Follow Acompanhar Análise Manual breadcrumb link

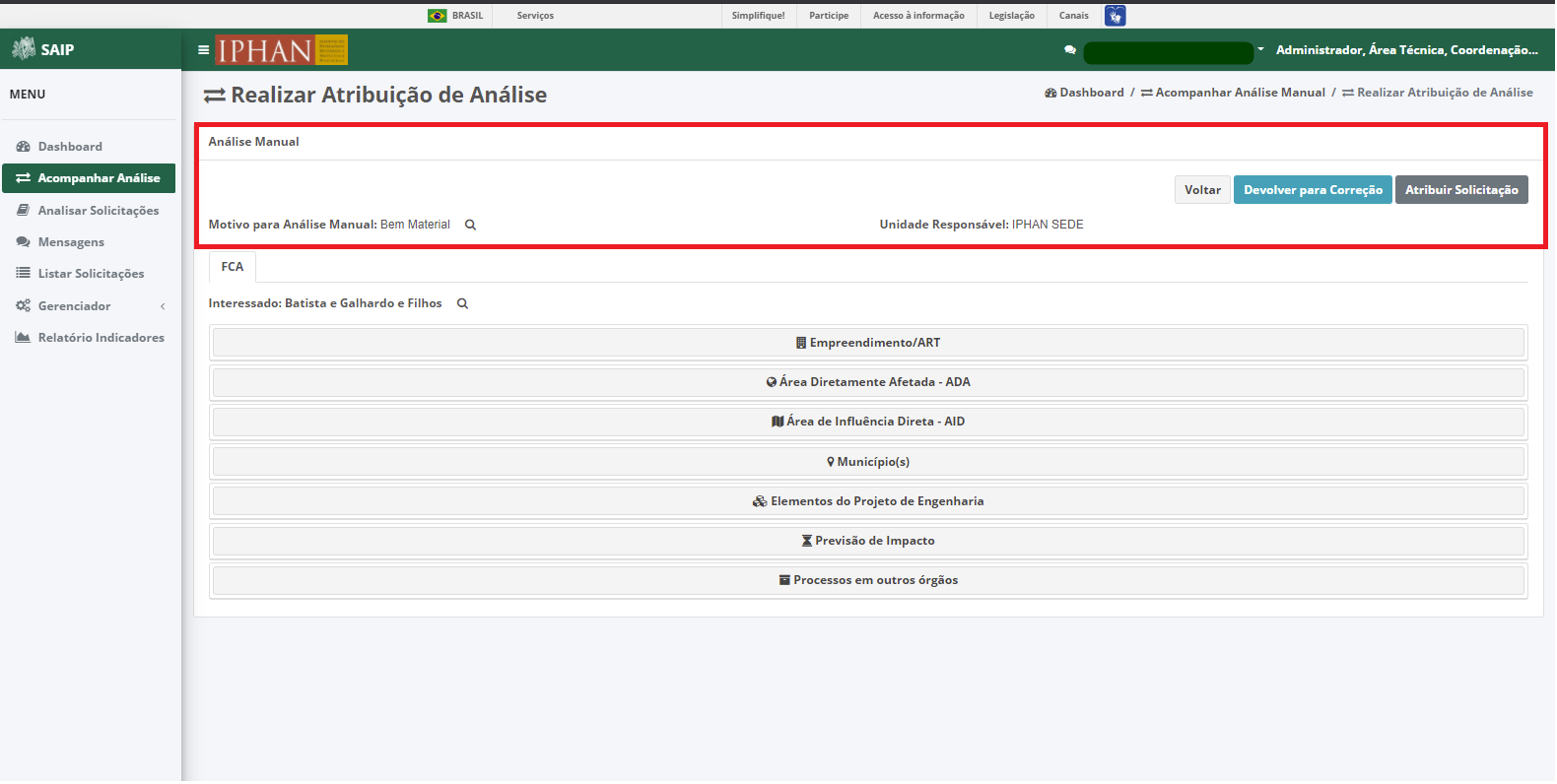click(x=1233, y=93)
